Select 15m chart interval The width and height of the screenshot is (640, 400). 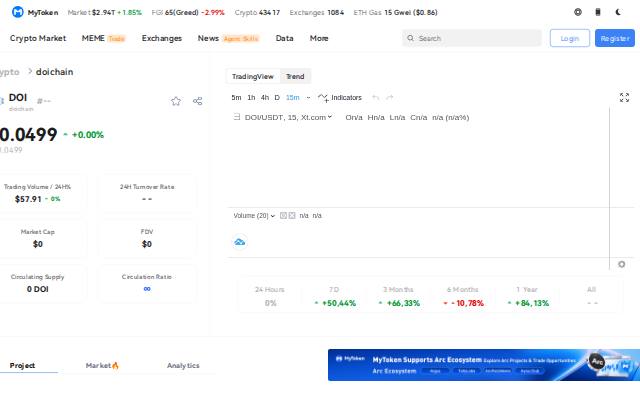click(x=293, y=98)
